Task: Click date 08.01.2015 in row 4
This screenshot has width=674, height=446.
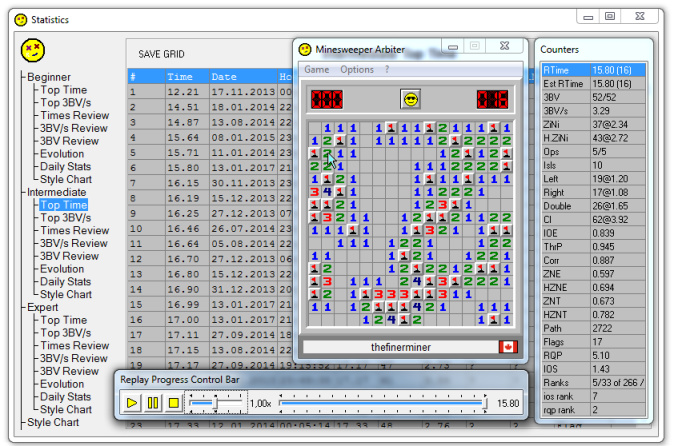Action: coord(243,137)
